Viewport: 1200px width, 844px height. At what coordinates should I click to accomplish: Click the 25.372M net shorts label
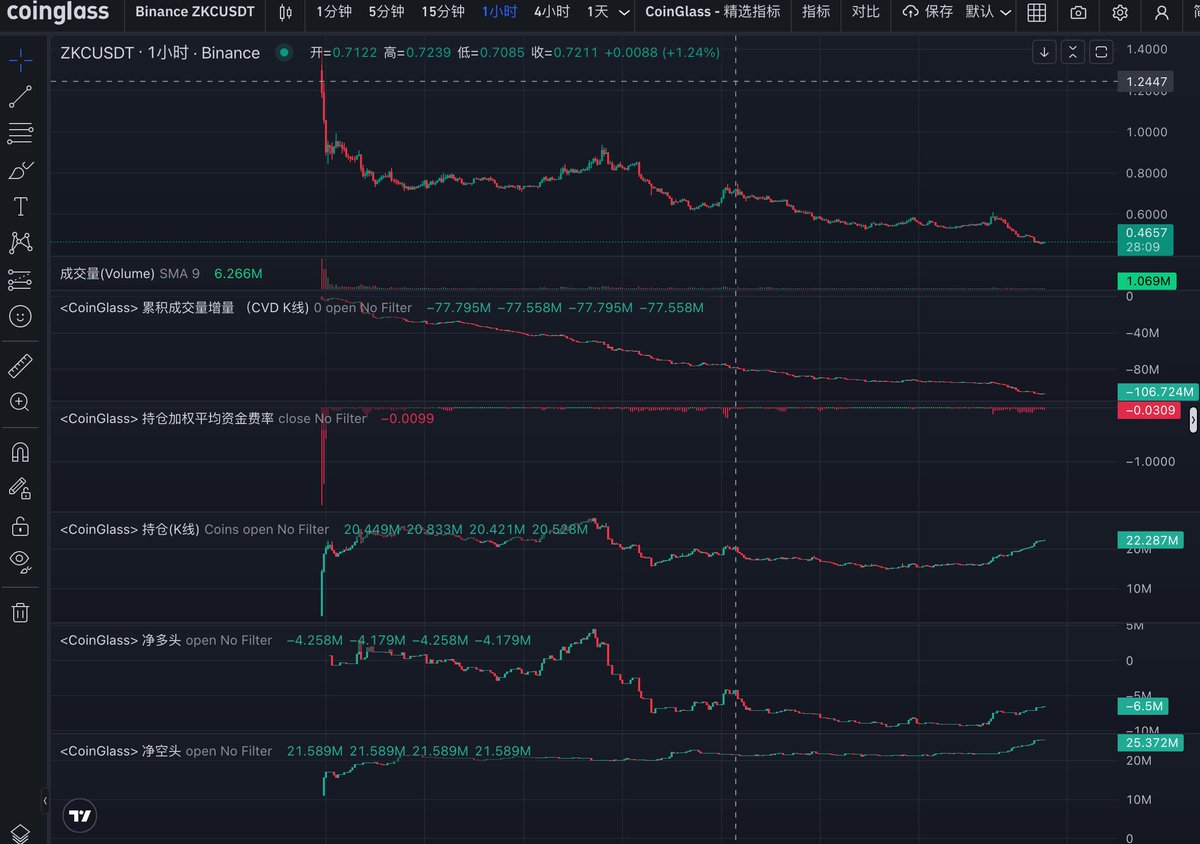[1151, 743]
